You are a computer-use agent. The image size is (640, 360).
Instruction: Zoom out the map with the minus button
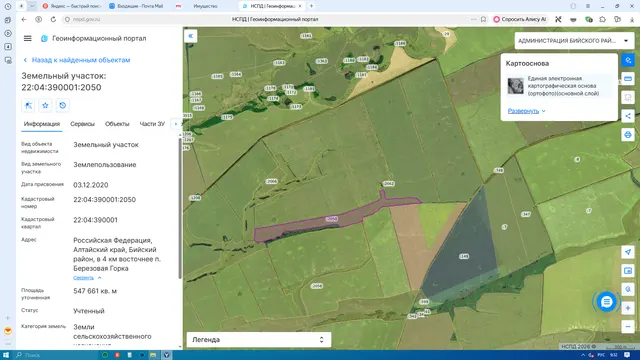[x=628, y=327]
